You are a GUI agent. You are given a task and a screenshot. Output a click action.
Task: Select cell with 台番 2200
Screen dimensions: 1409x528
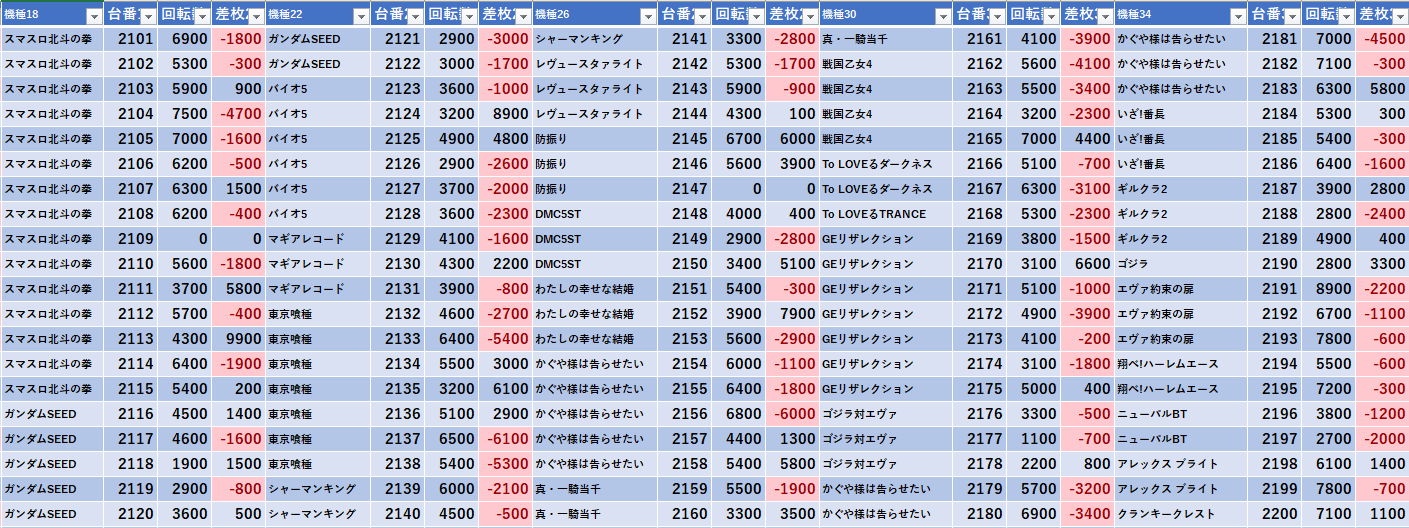click(1275, 514)
